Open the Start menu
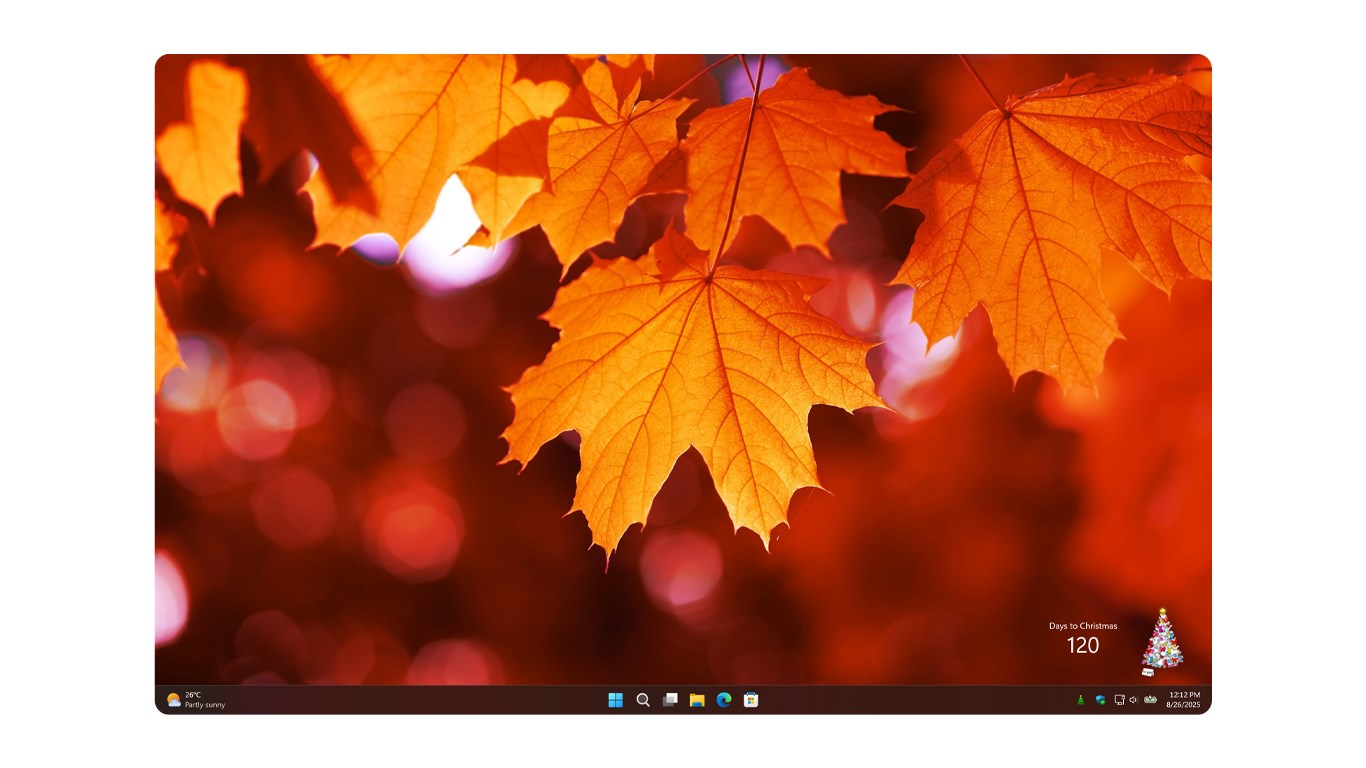 614,700
